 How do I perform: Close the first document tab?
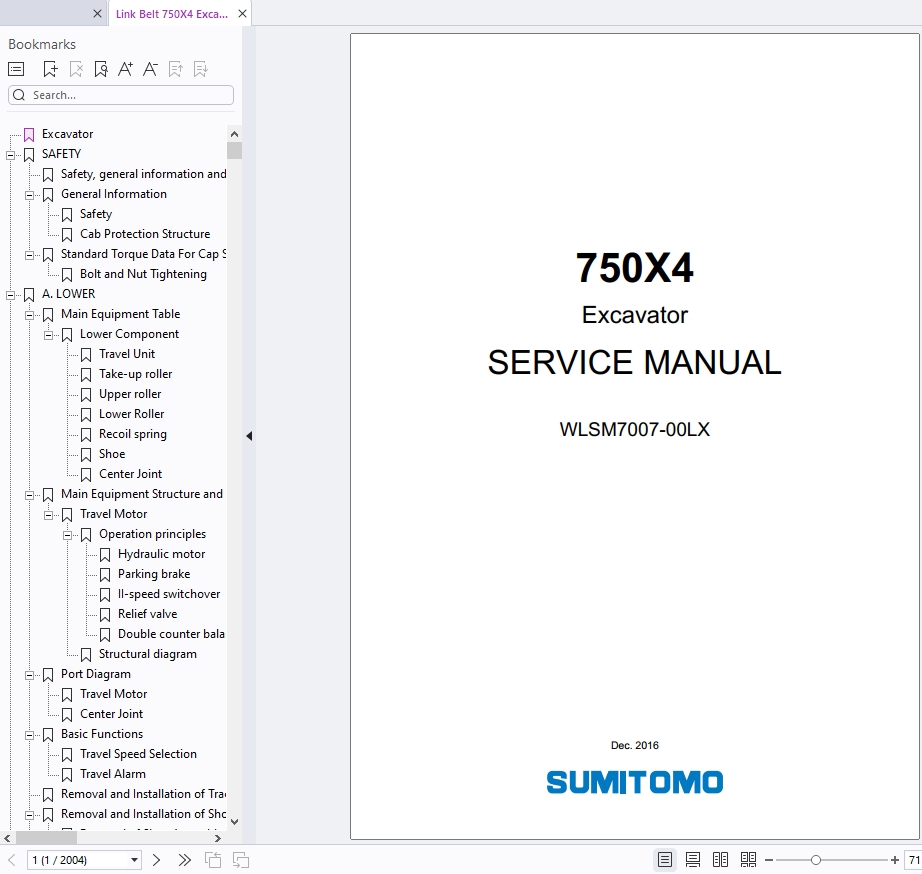click(x=97, y=14)
